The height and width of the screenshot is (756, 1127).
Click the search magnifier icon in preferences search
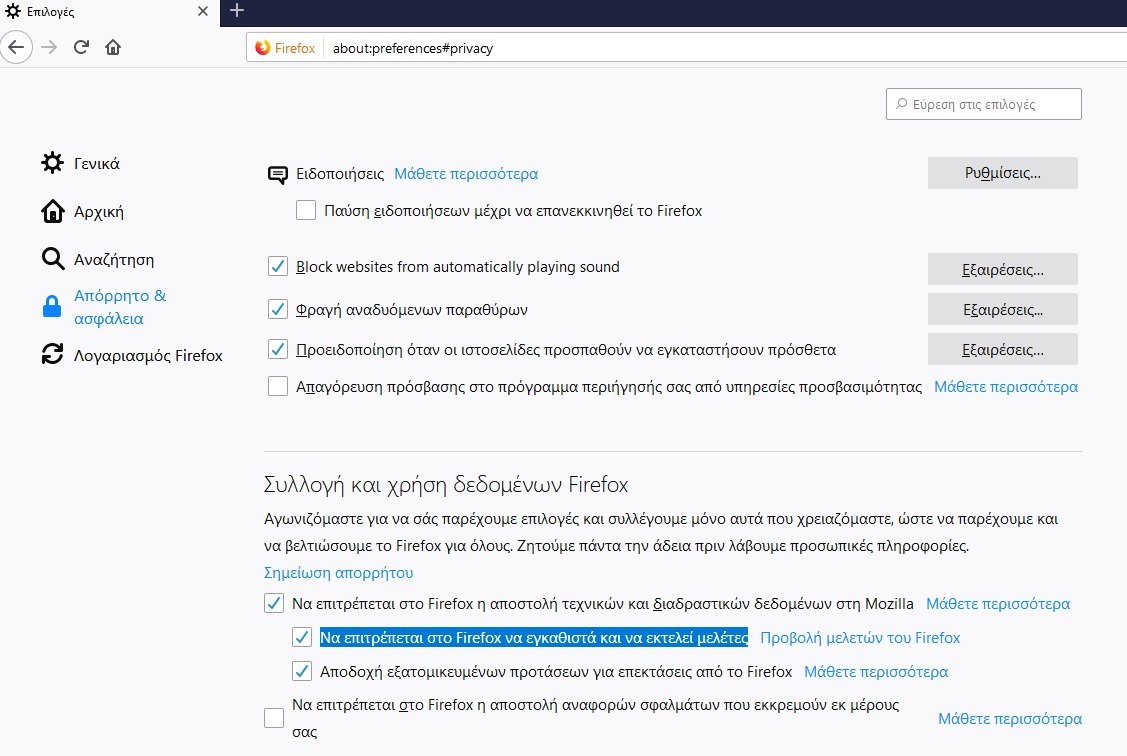(x=901, y=104)
